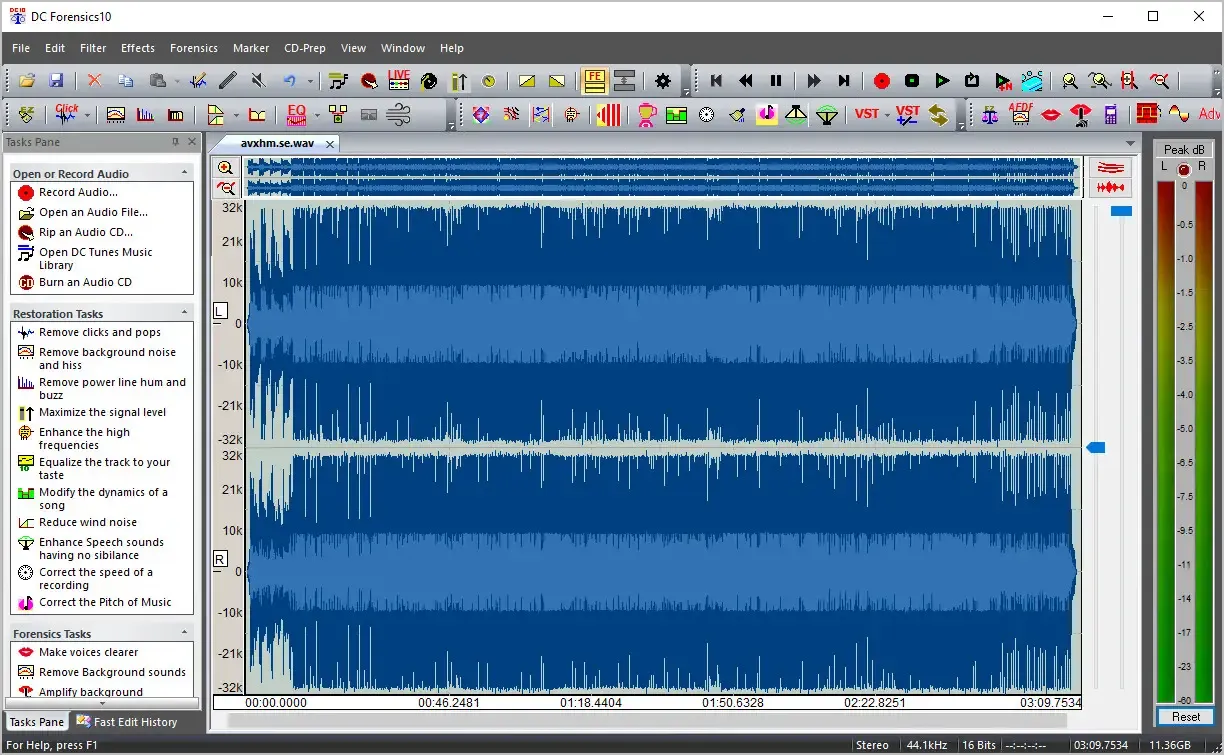Open dropdown arrow next to Paste icon
The height and width of the screenshot is (755, 1224).
(x=178, y=81)
